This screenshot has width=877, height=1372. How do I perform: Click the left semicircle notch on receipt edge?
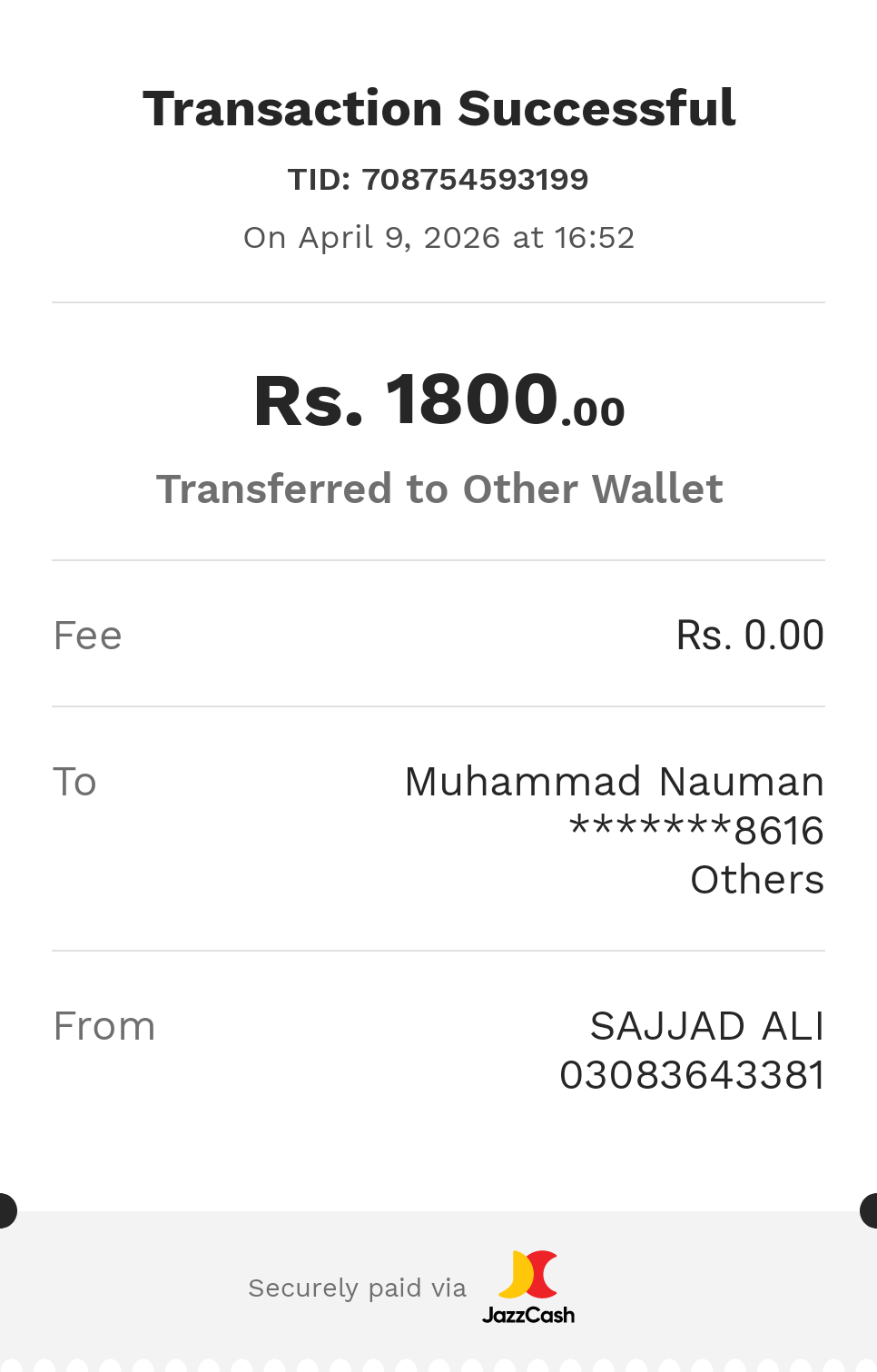[x=6, y=1211]
